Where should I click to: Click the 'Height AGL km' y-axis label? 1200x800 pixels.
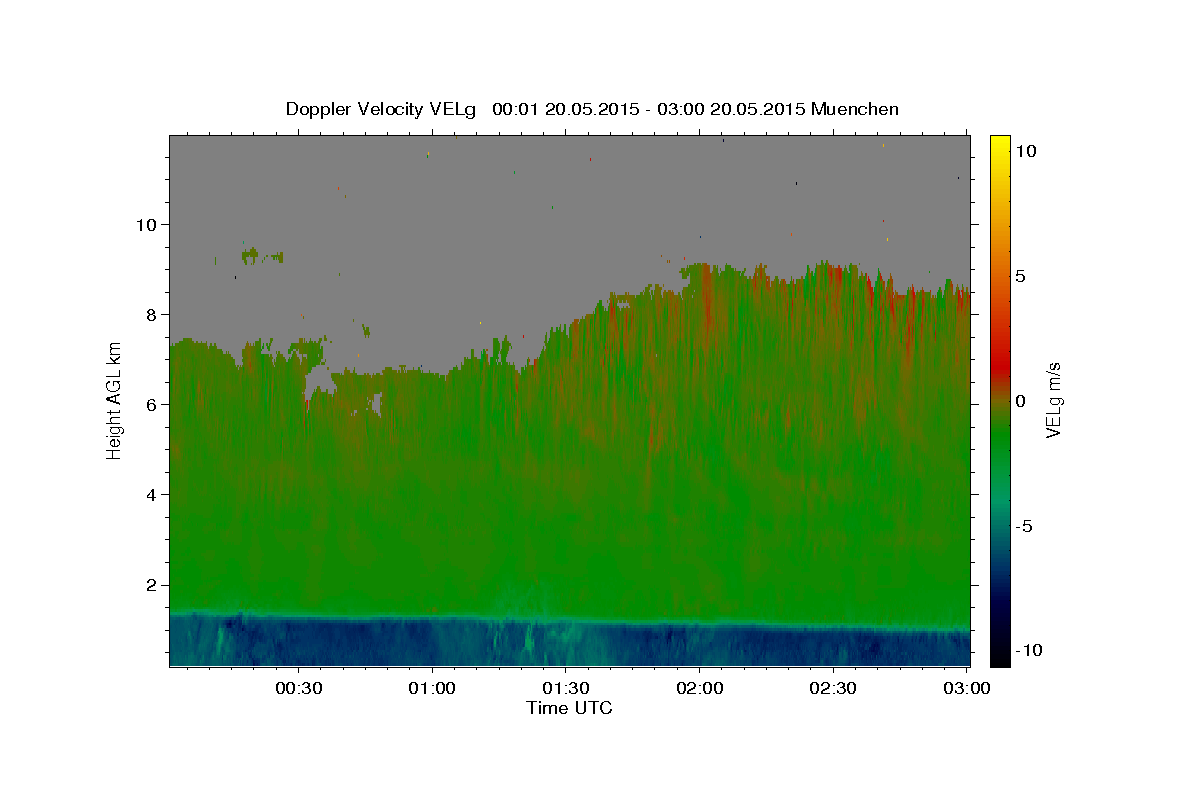click(x=114, y=401)
